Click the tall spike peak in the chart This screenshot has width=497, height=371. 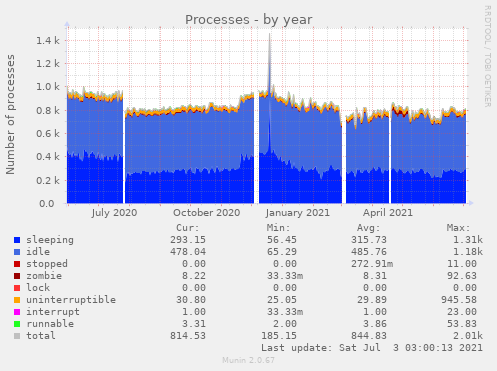click(x=270, y=34)
